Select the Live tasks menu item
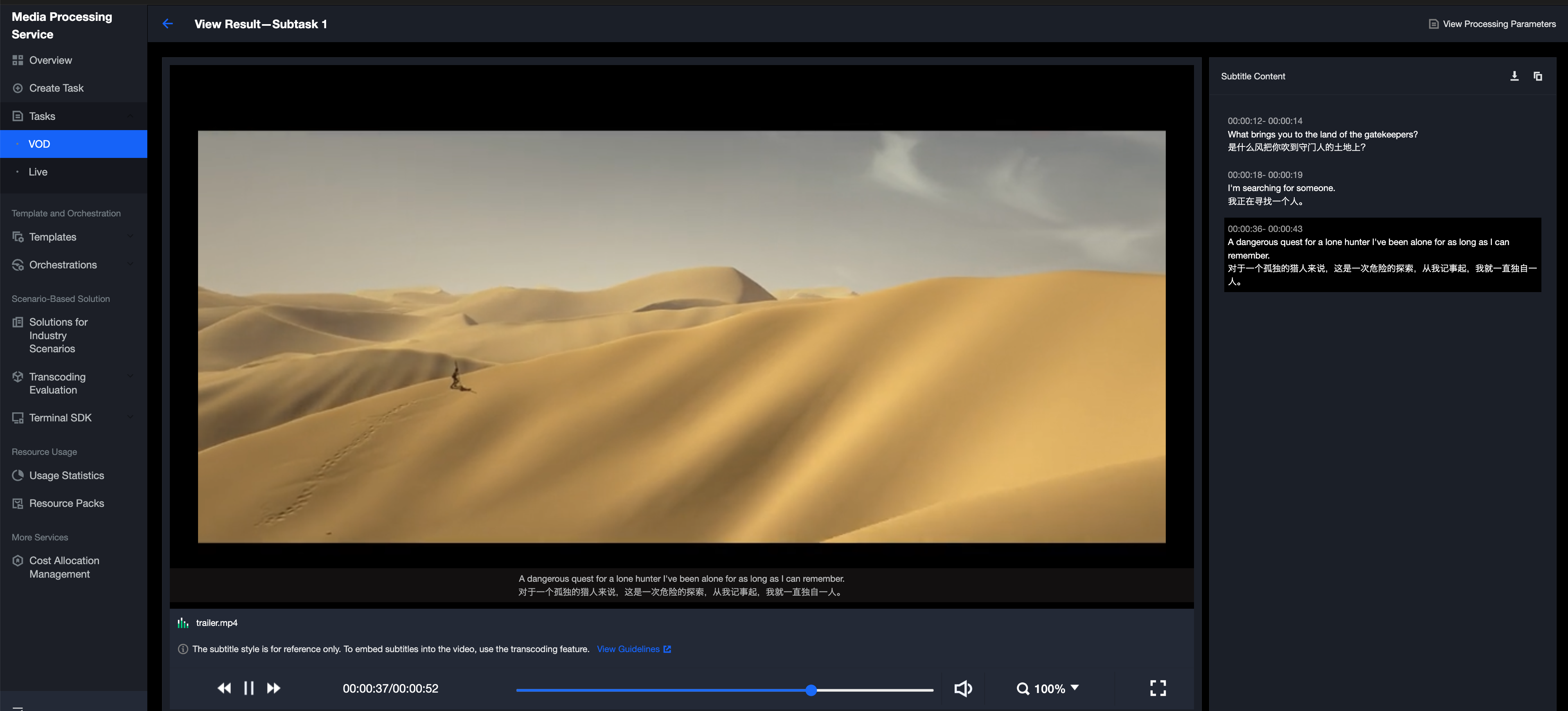The width and height of the screenshot is (1568, 711). 38,172
